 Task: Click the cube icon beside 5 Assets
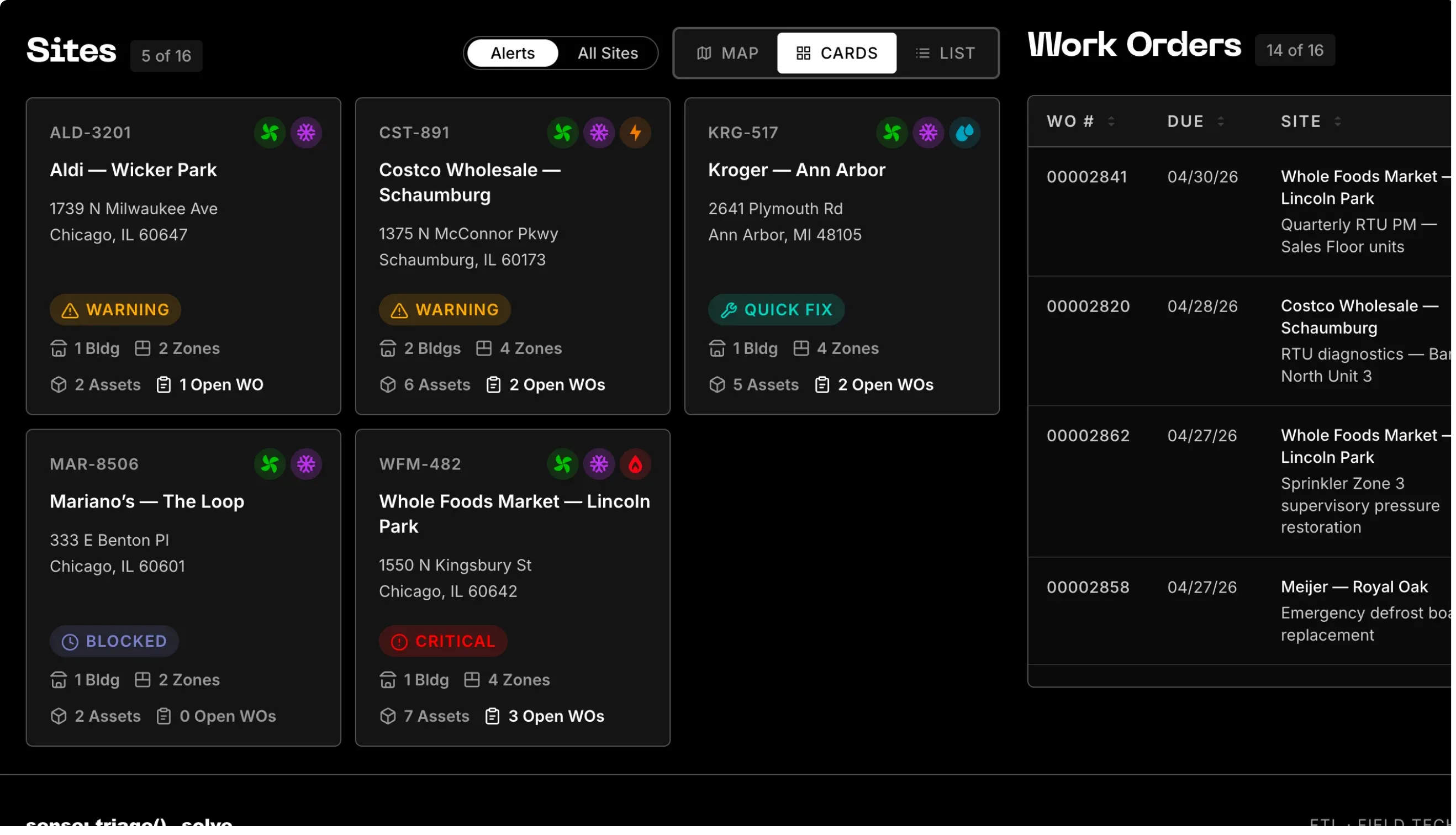719,386
